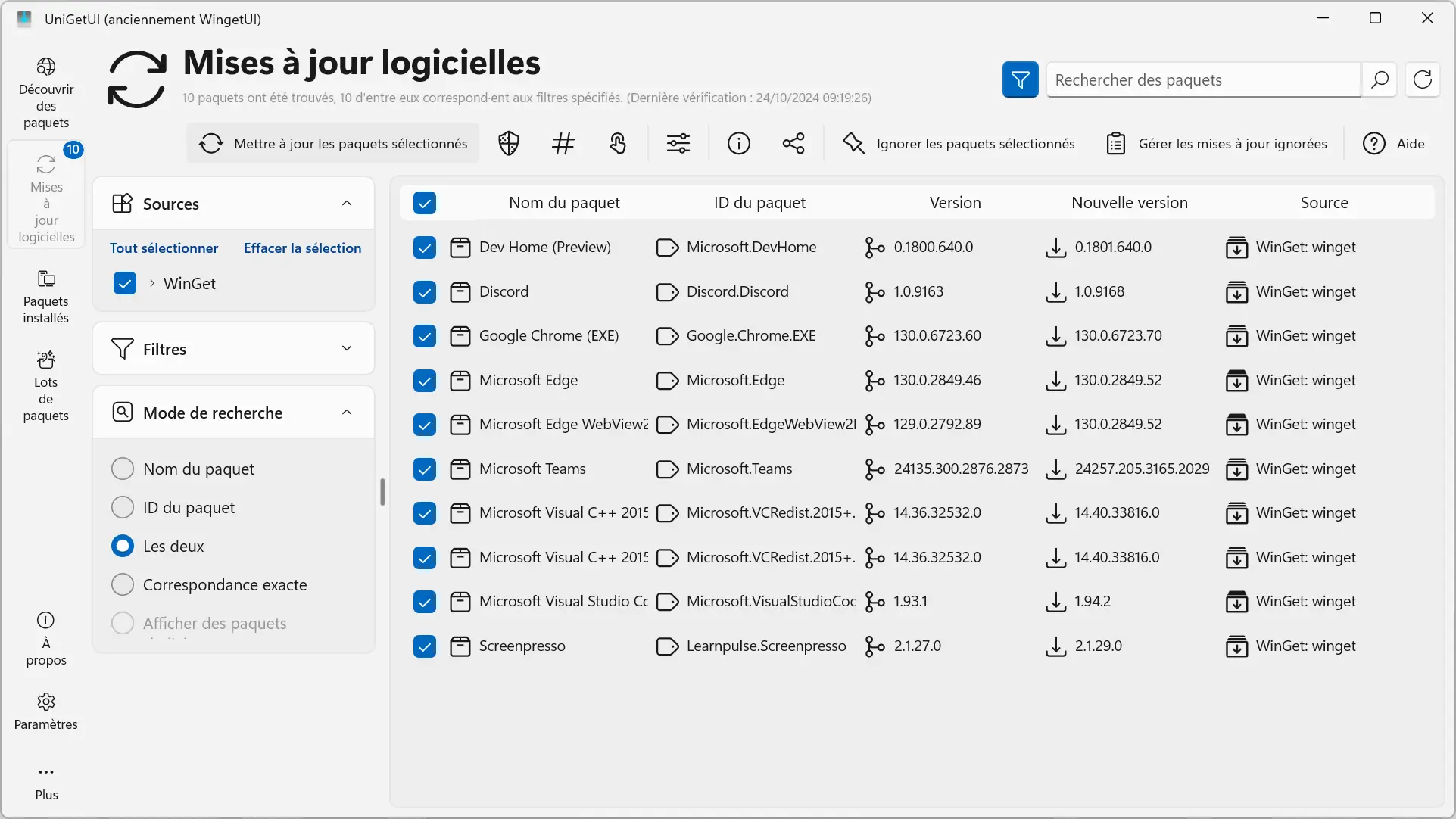Expand the Sources filter section

[x=347, y=203]
